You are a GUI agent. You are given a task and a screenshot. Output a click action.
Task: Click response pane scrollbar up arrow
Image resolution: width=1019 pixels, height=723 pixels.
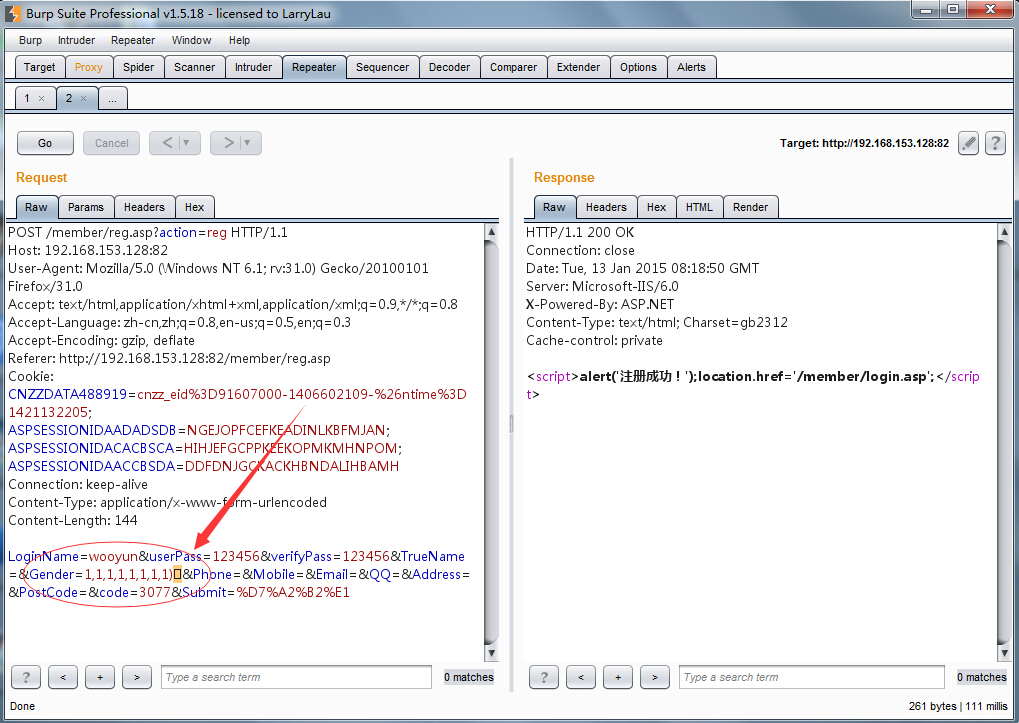click(1005, 231)
